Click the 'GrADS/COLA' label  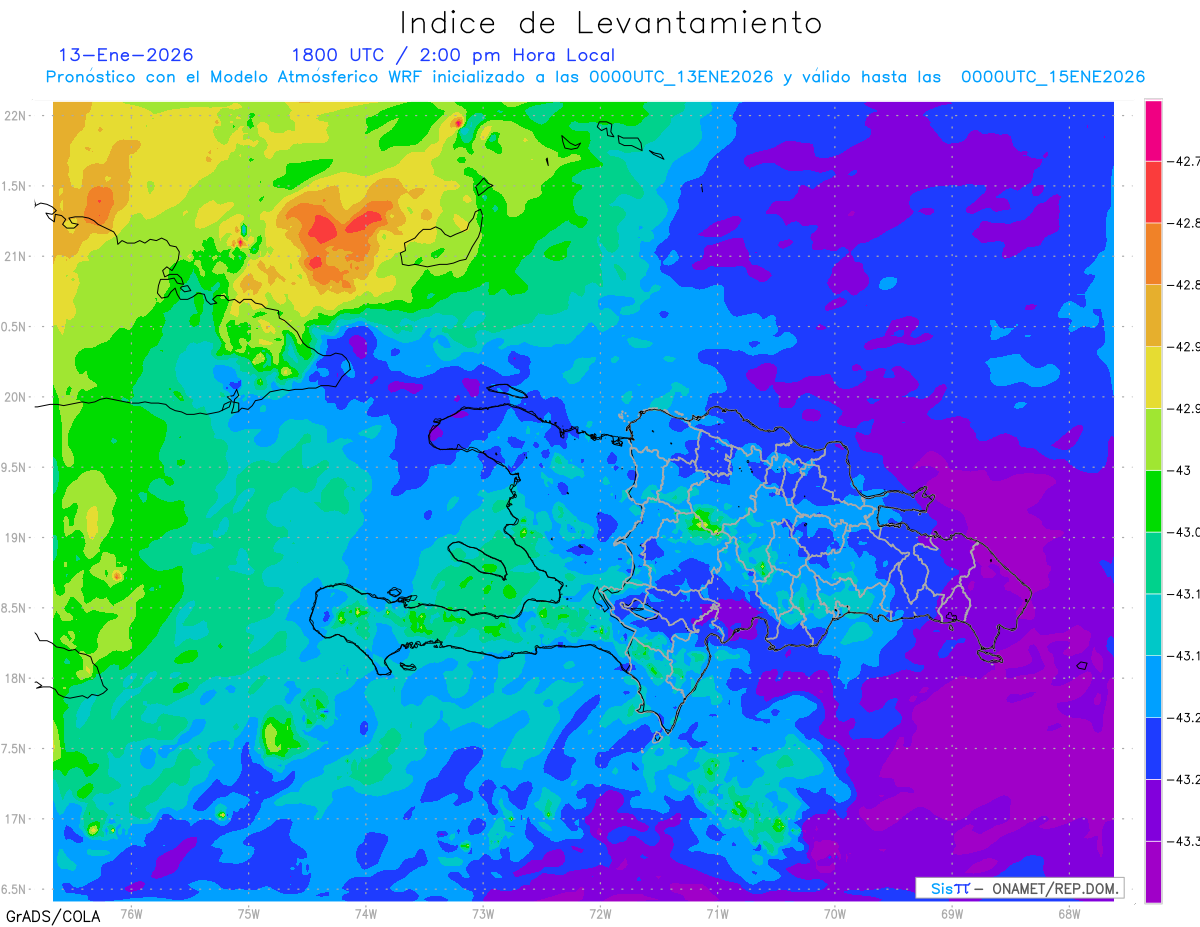coord(53,916)
